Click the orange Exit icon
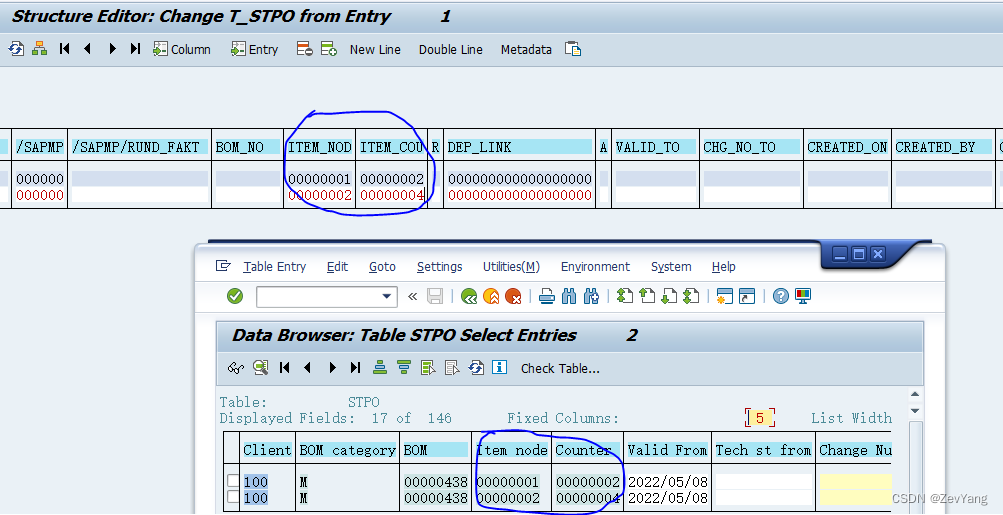The width and height of the screenshot is (1003, 515). [491, 296]
